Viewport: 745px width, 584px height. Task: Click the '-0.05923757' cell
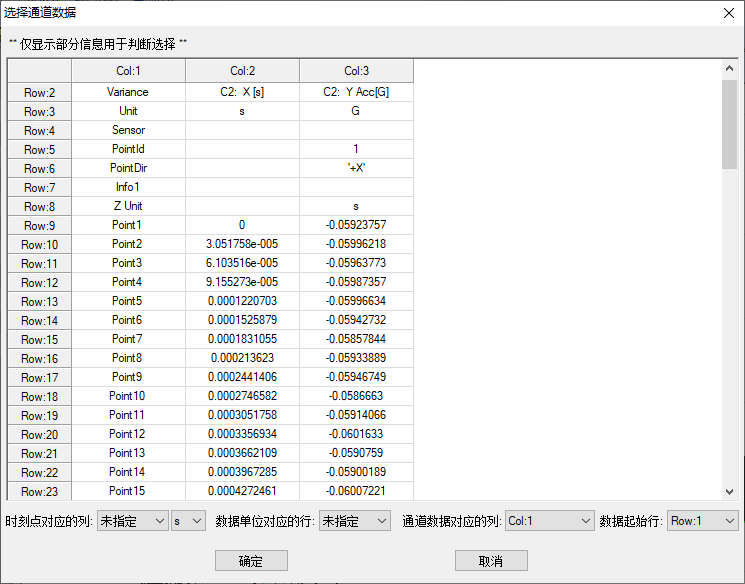[x=356, y=225]
